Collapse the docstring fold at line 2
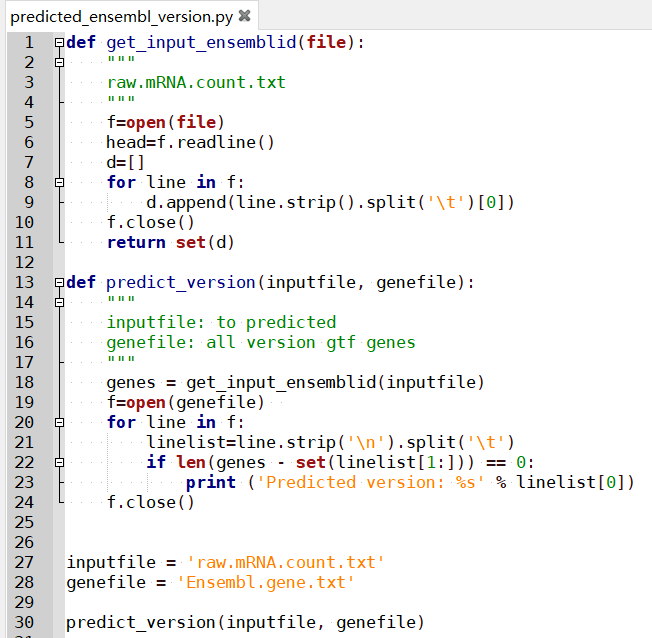This screenshot has width=652, height=638. pyautogui.click(x=59, y=62)
